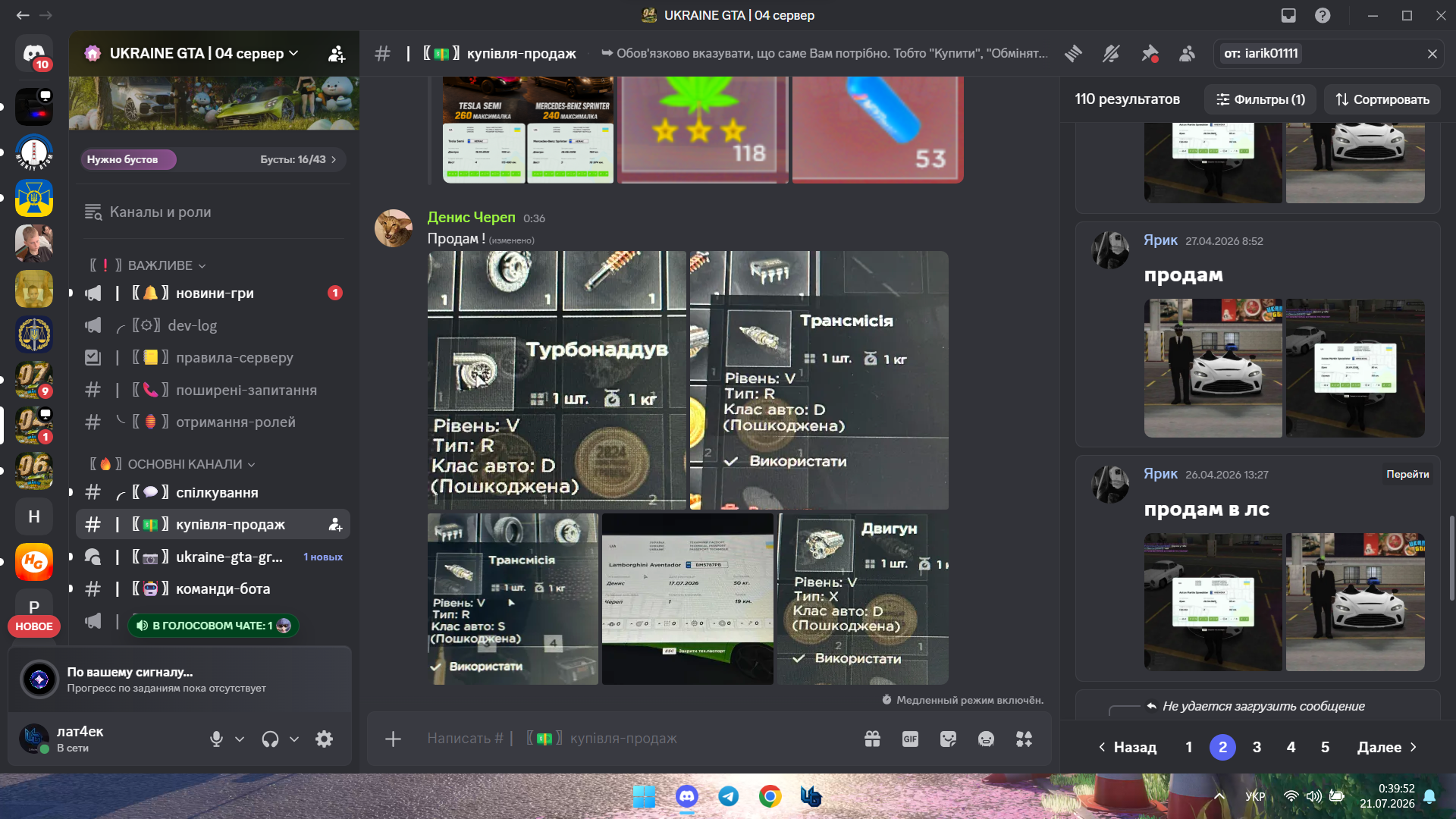Go to search results page 5
The image size is (1456, 819).
tap(1325, 748)
